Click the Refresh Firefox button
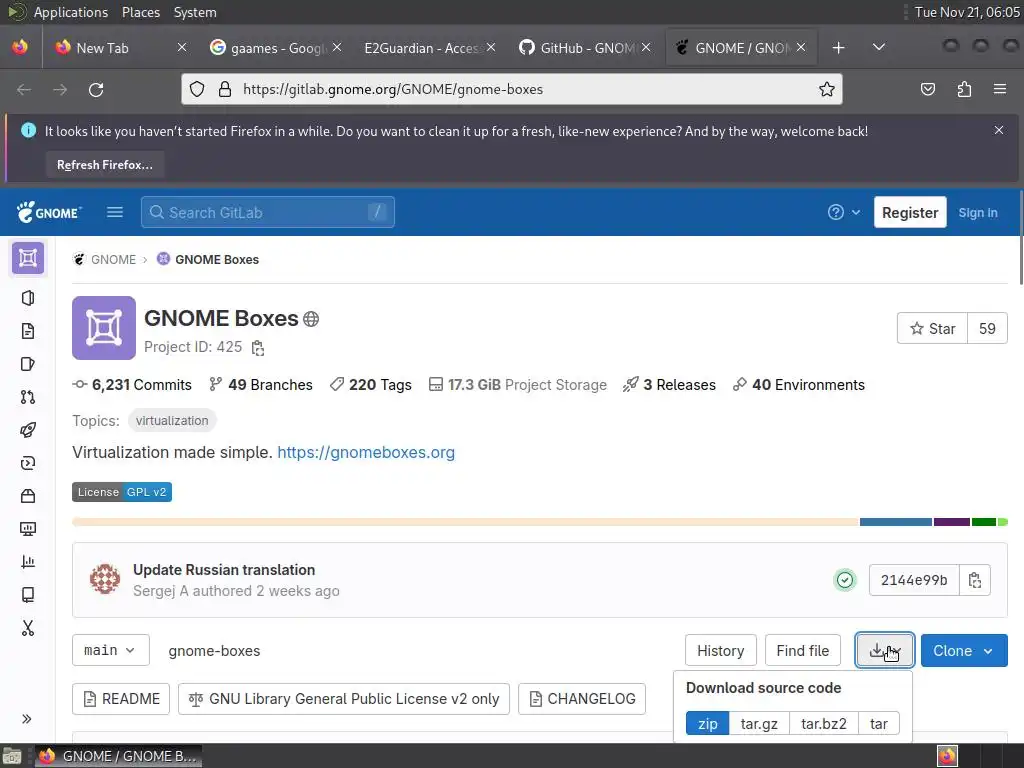The width and height of the screenshot is (1024, 768). 105,165
